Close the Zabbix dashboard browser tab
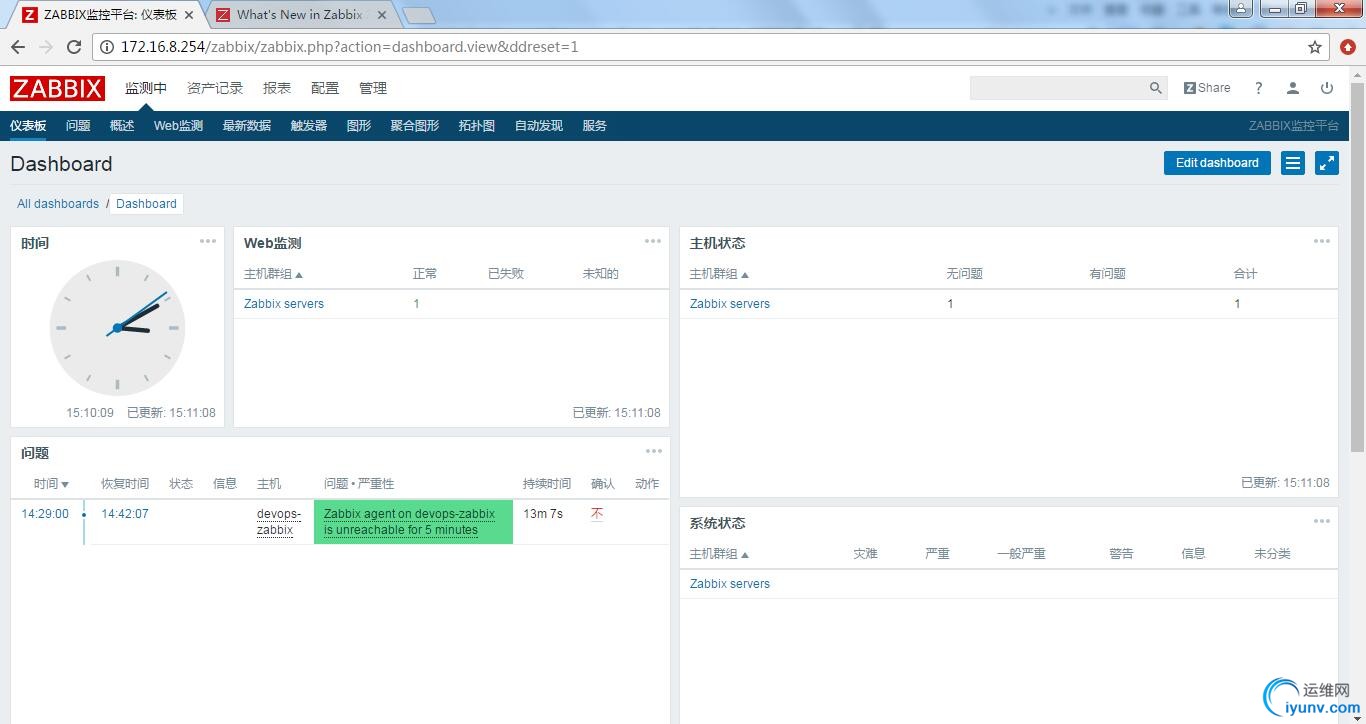This screenshot has width=1366, height=724. (190, 15)
